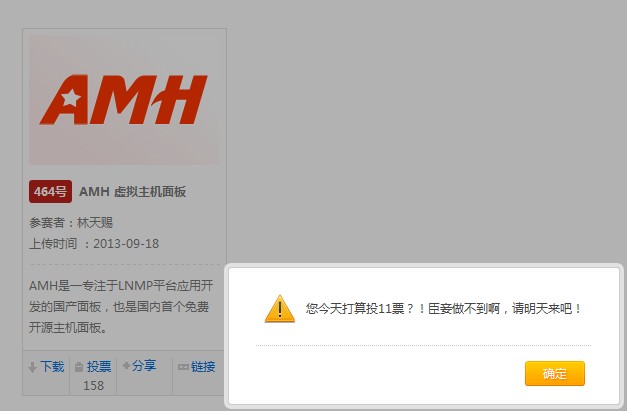Click the 464号 entry number badge
Screen dimensions: 627x411
(x=50, y=192)
